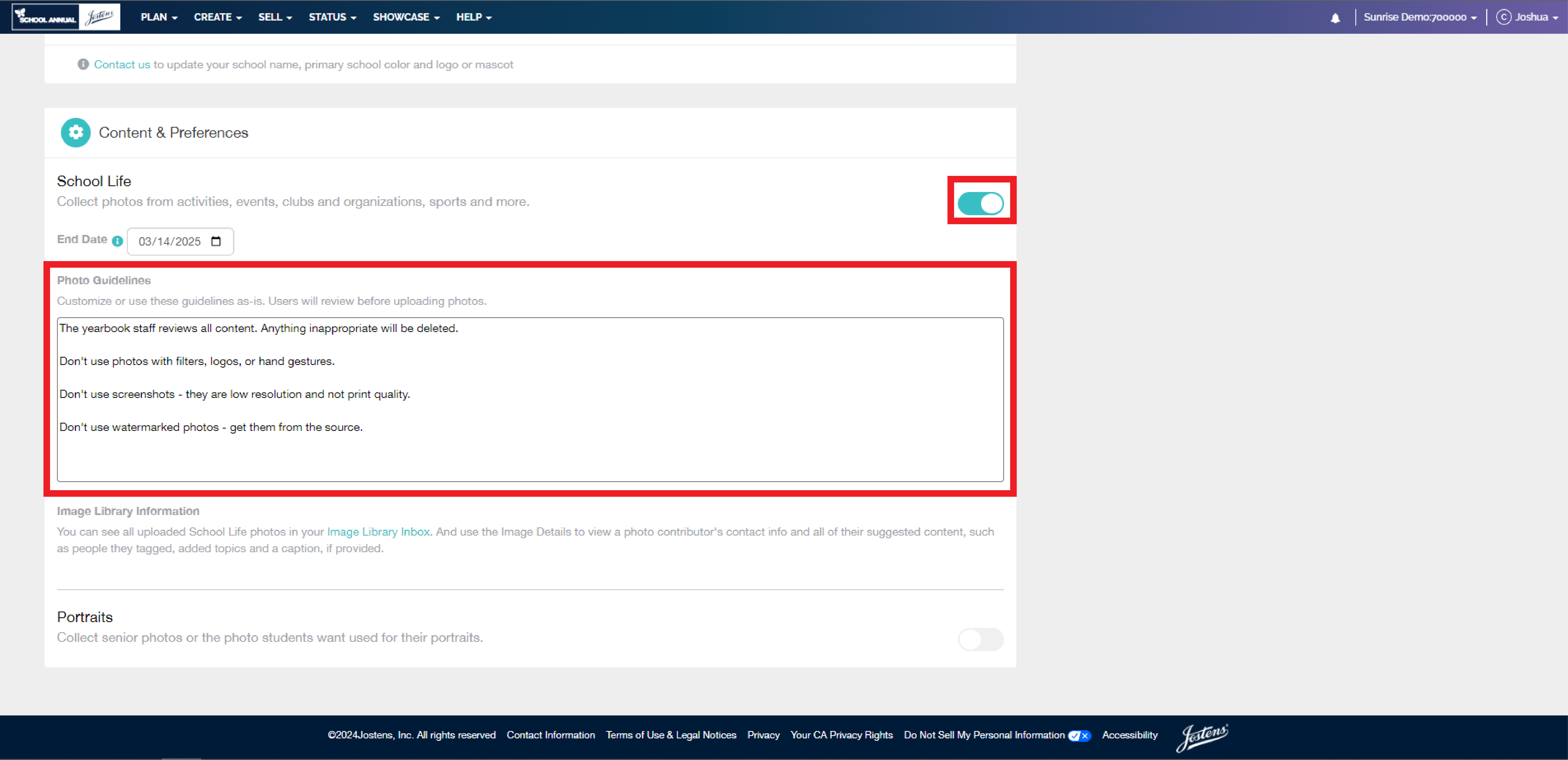Open the SELL menu
This screenshot has width=1568, height=760.
click(x=275, y=17)
